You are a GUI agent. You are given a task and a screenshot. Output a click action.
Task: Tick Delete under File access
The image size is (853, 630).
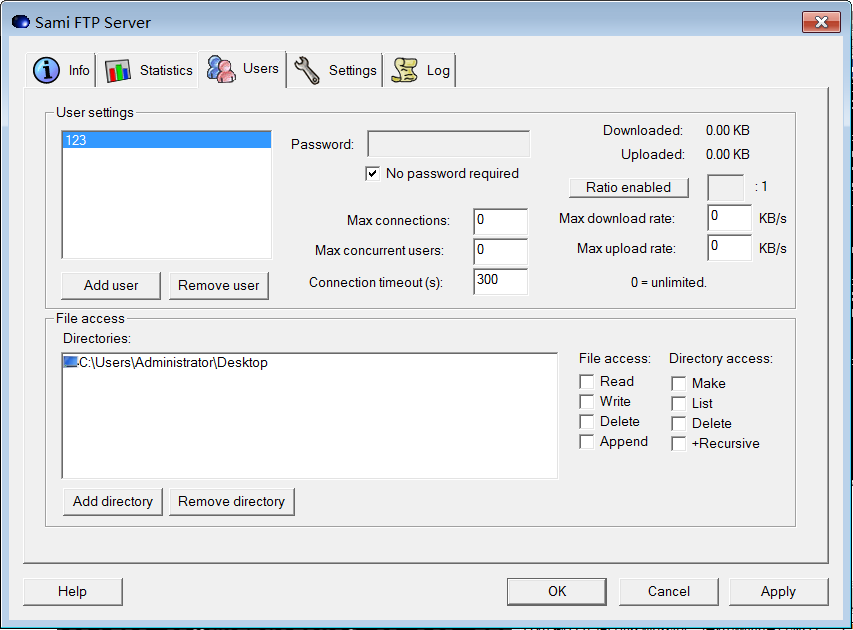pos(586,422)
